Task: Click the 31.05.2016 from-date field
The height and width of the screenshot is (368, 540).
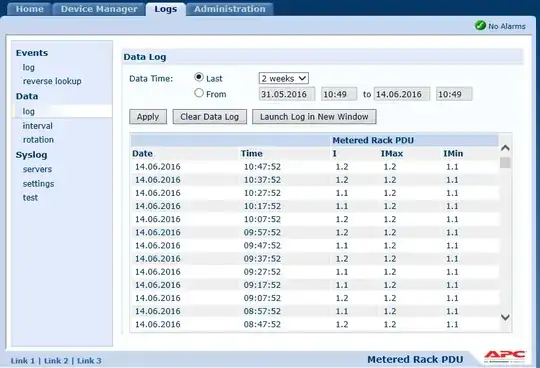Action: click(x=287, y=94)
